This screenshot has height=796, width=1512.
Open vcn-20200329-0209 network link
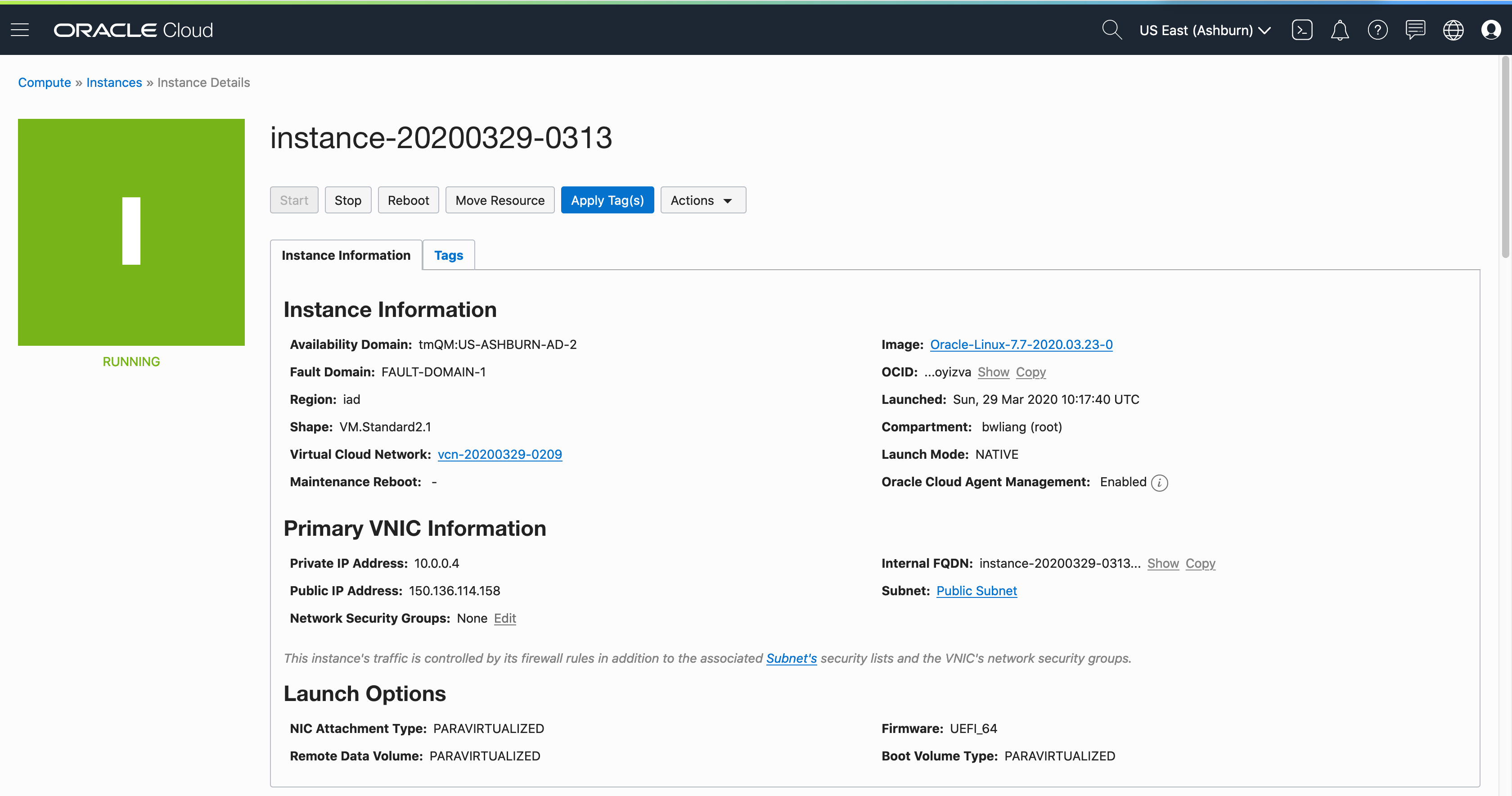tap(500, 454)
